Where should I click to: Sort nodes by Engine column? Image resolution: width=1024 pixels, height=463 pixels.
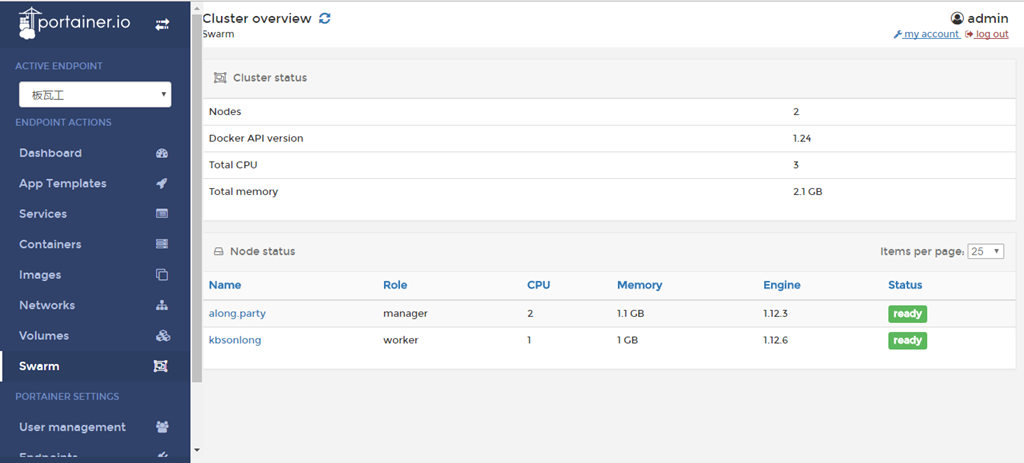[x=782, y=285]
